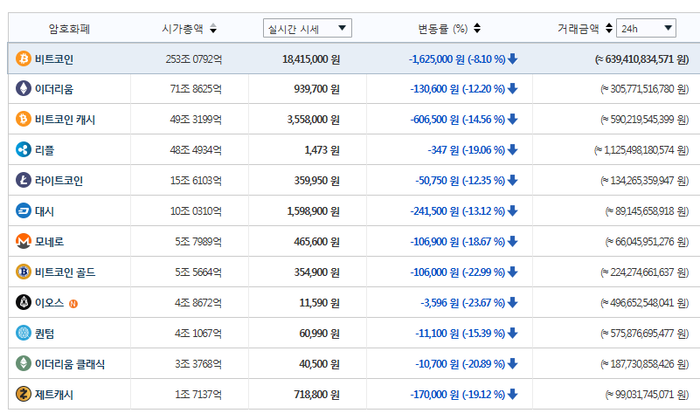This screenshot has width=700, height=420.
Task: Click the down arrow in the 이더리움 row
Action: point(512,89)
